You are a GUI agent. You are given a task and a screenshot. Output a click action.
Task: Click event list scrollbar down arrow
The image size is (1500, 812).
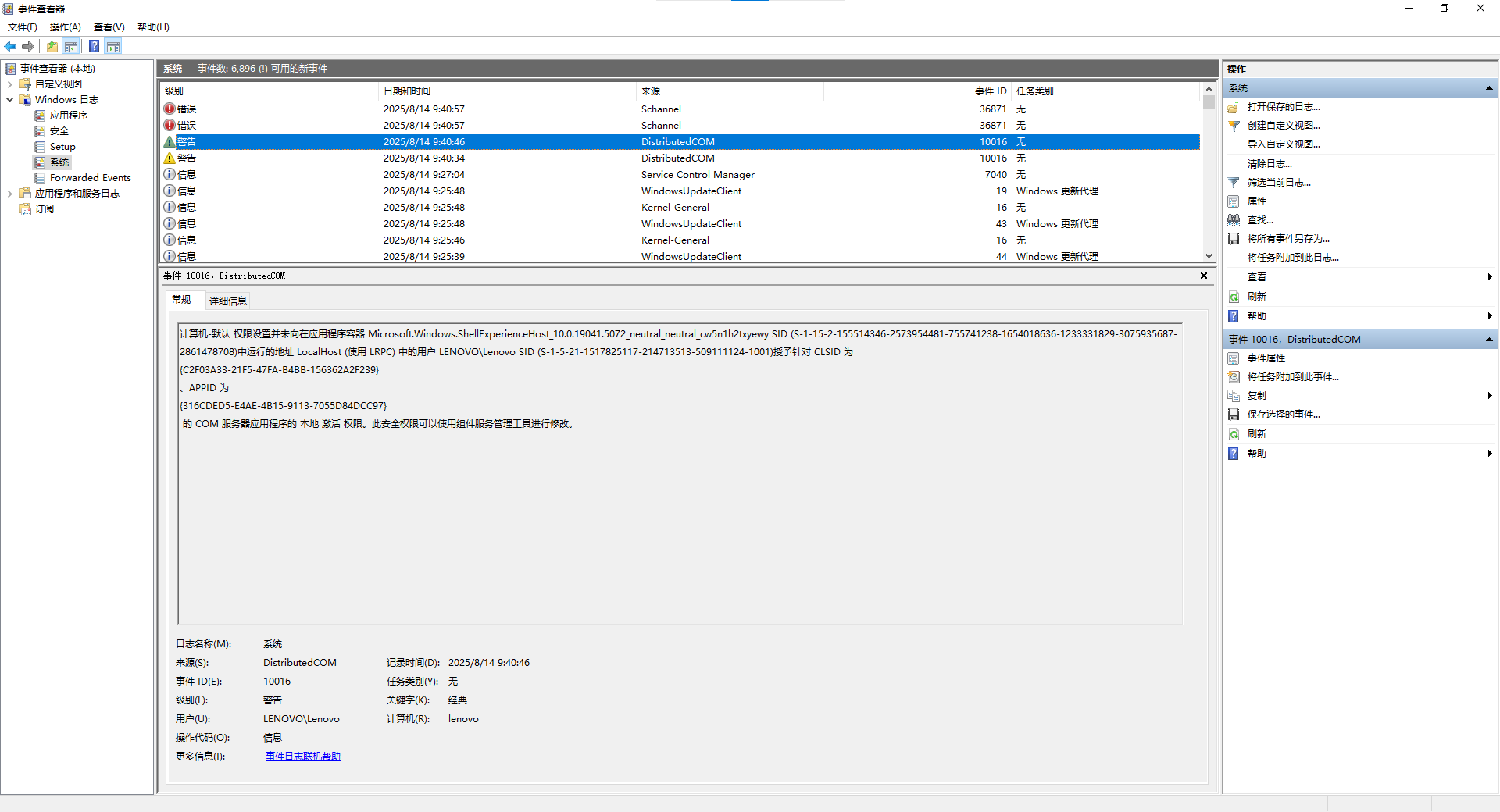[1209, 256]
